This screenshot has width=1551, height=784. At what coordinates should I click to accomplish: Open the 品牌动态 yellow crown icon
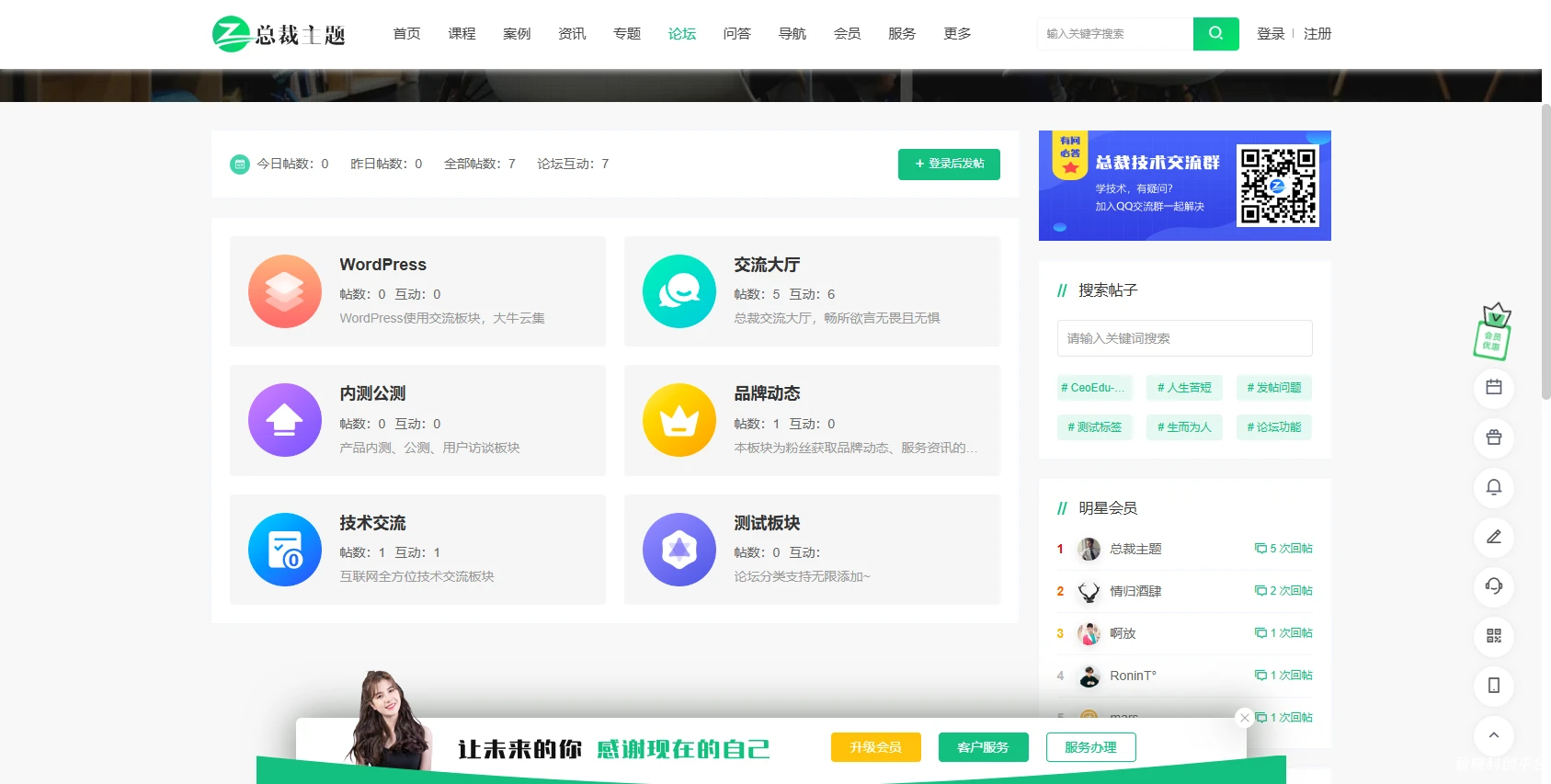tap(679, 420)
